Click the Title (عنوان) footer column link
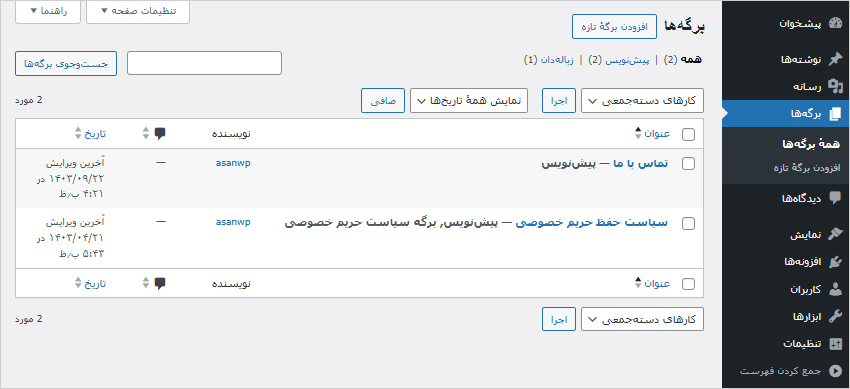The width and height of the screenshot is (850, 389). coord(657,283)
